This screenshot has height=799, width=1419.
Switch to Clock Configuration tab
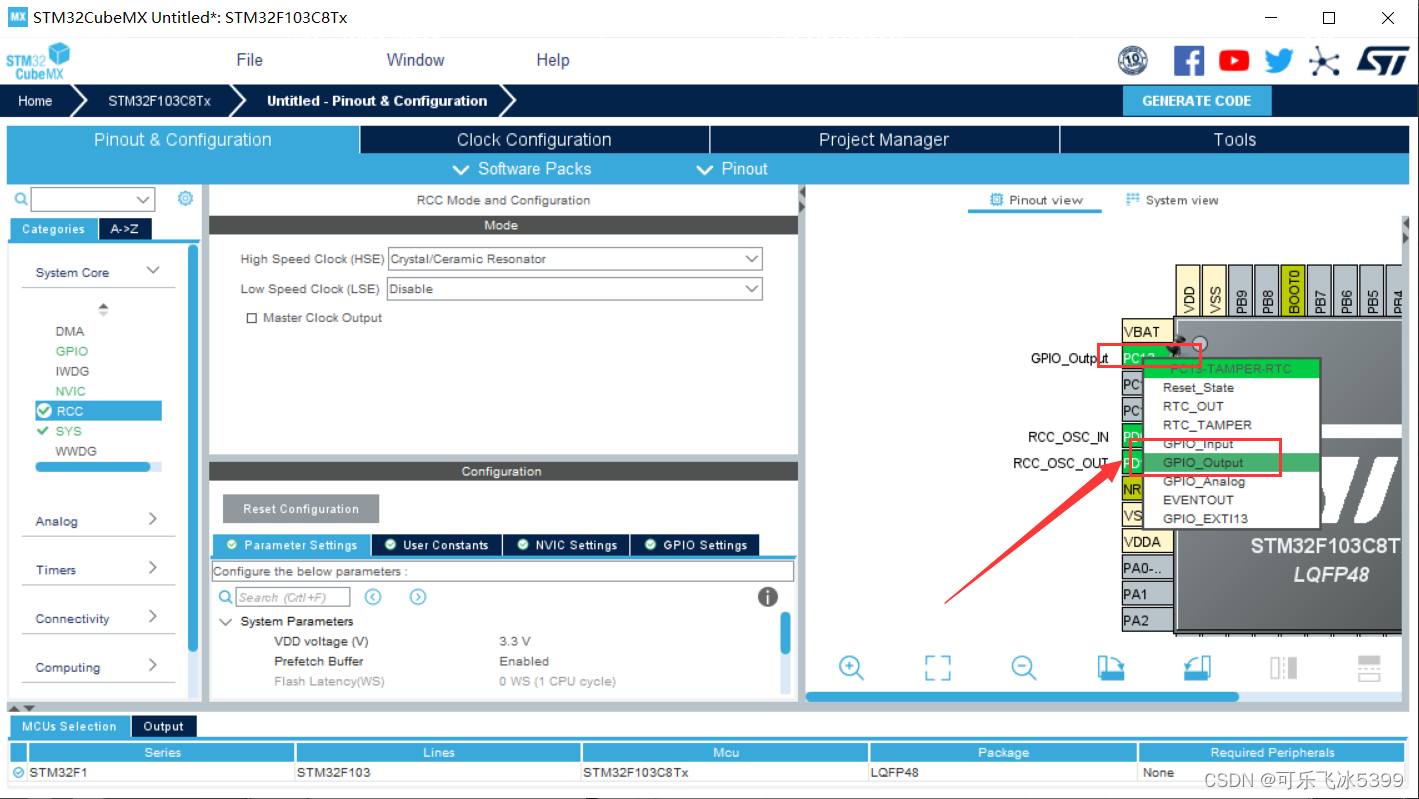[534, 140]
